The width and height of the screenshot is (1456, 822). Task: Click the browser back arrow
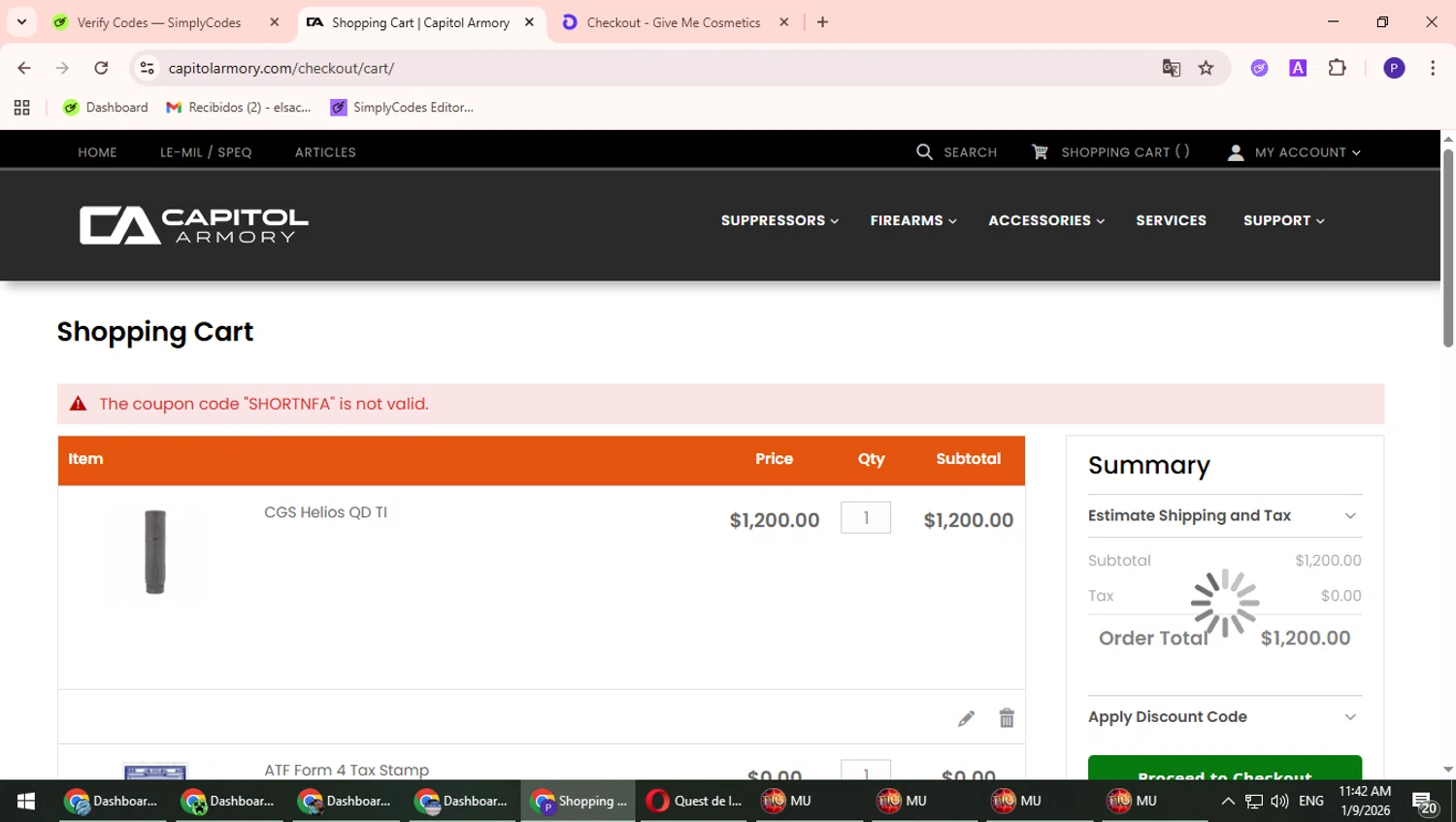point(24,68)
